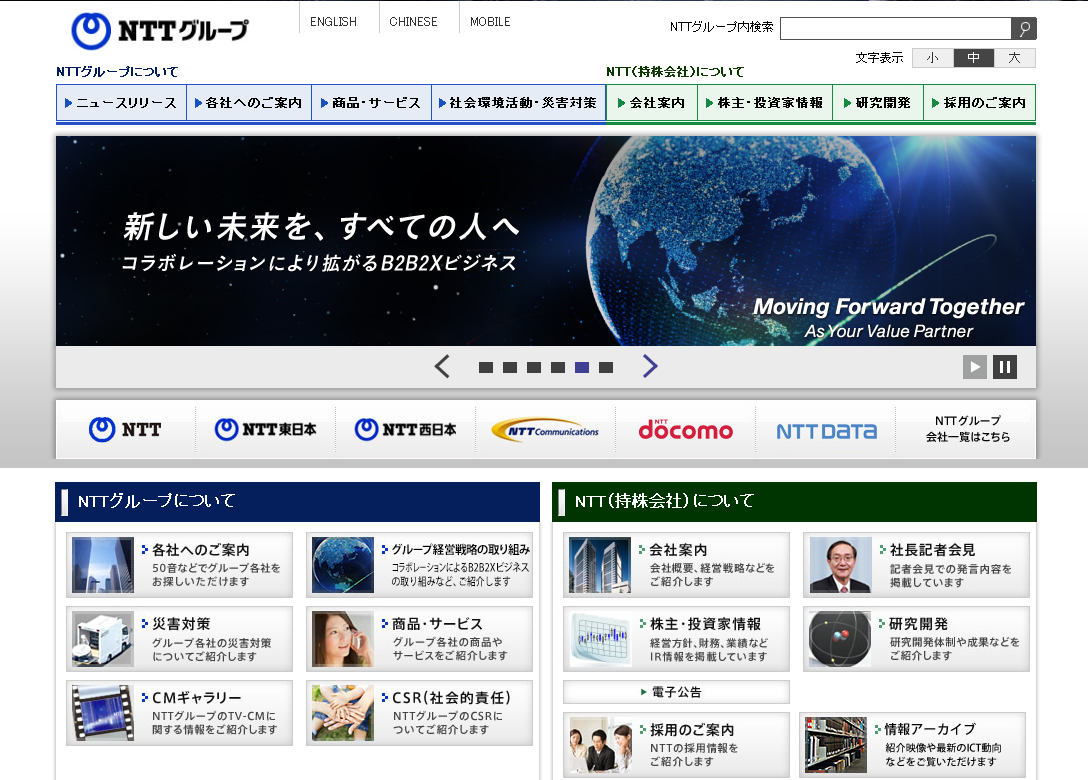Screen dimensions: 1088x780
Task: Select large text size 大
Action: tap(1014, 58)
